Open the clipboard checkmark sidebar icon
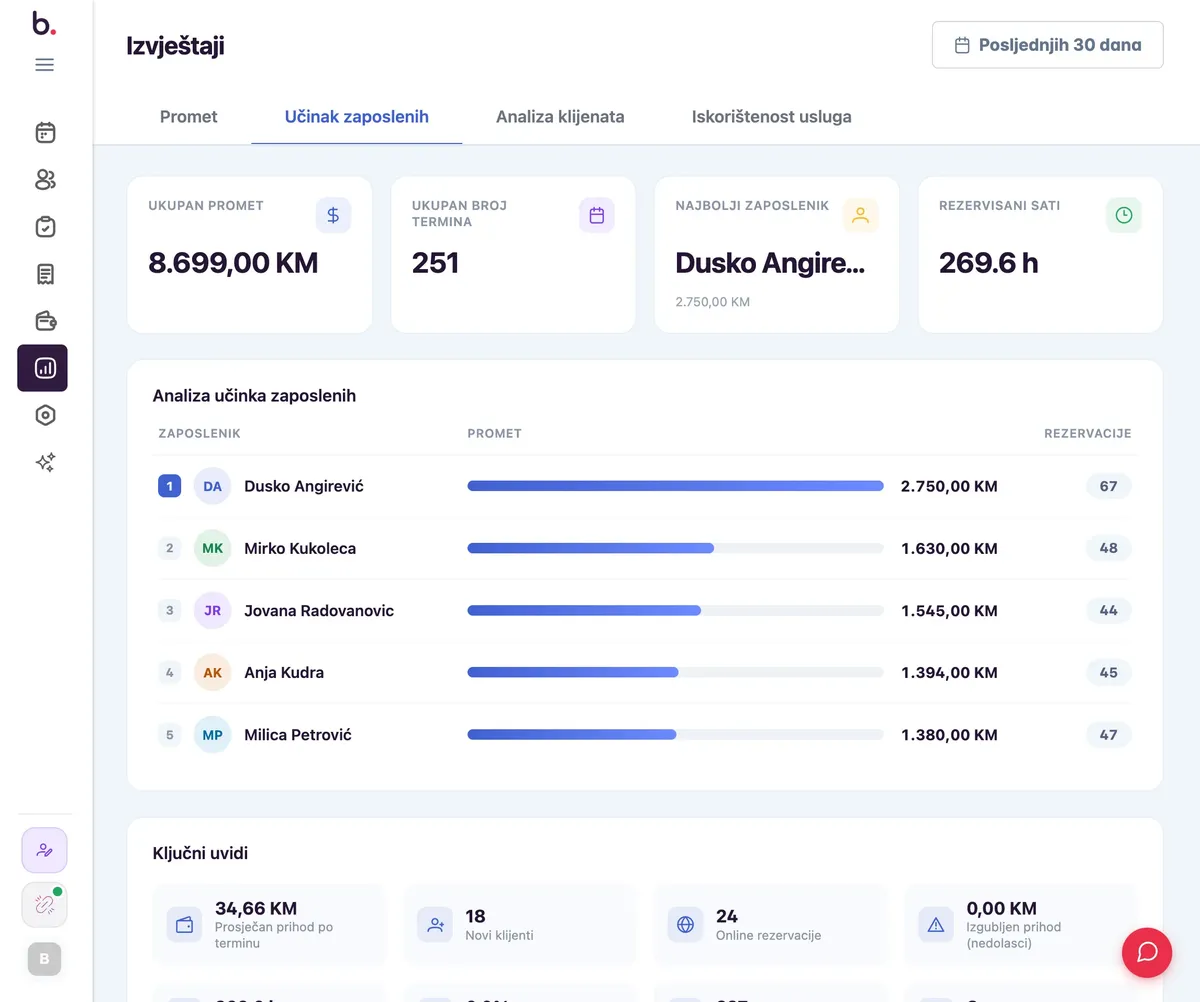 pyautogui.click(x=45, y=227)
